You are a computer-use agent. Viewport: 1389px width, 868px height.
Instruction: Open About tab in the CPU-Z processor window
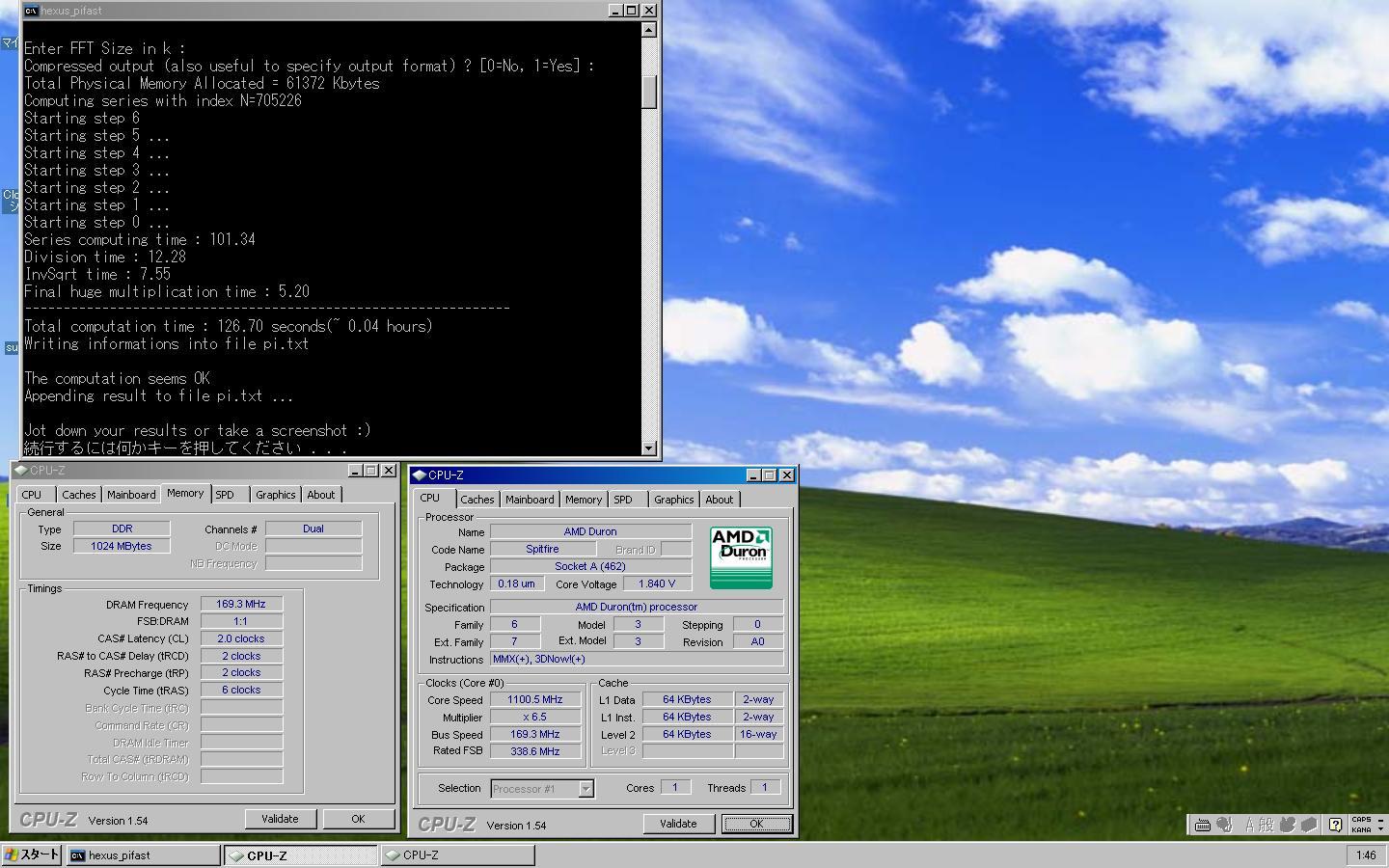coord(720,500)
